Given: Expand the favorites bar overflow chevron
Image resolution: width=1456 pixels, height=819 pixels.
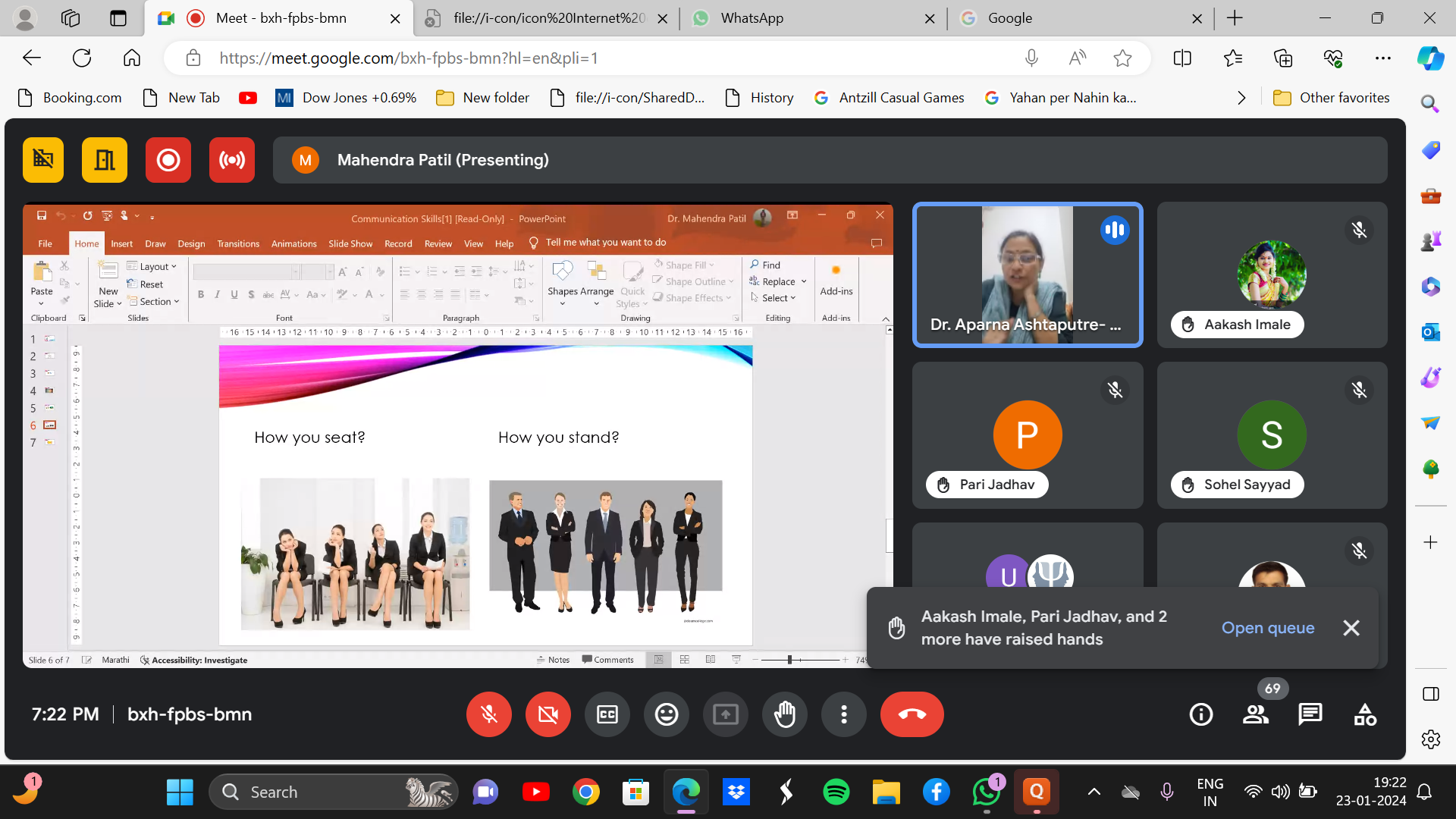Looking at the screenshot, I should (x=1241, y=98).
